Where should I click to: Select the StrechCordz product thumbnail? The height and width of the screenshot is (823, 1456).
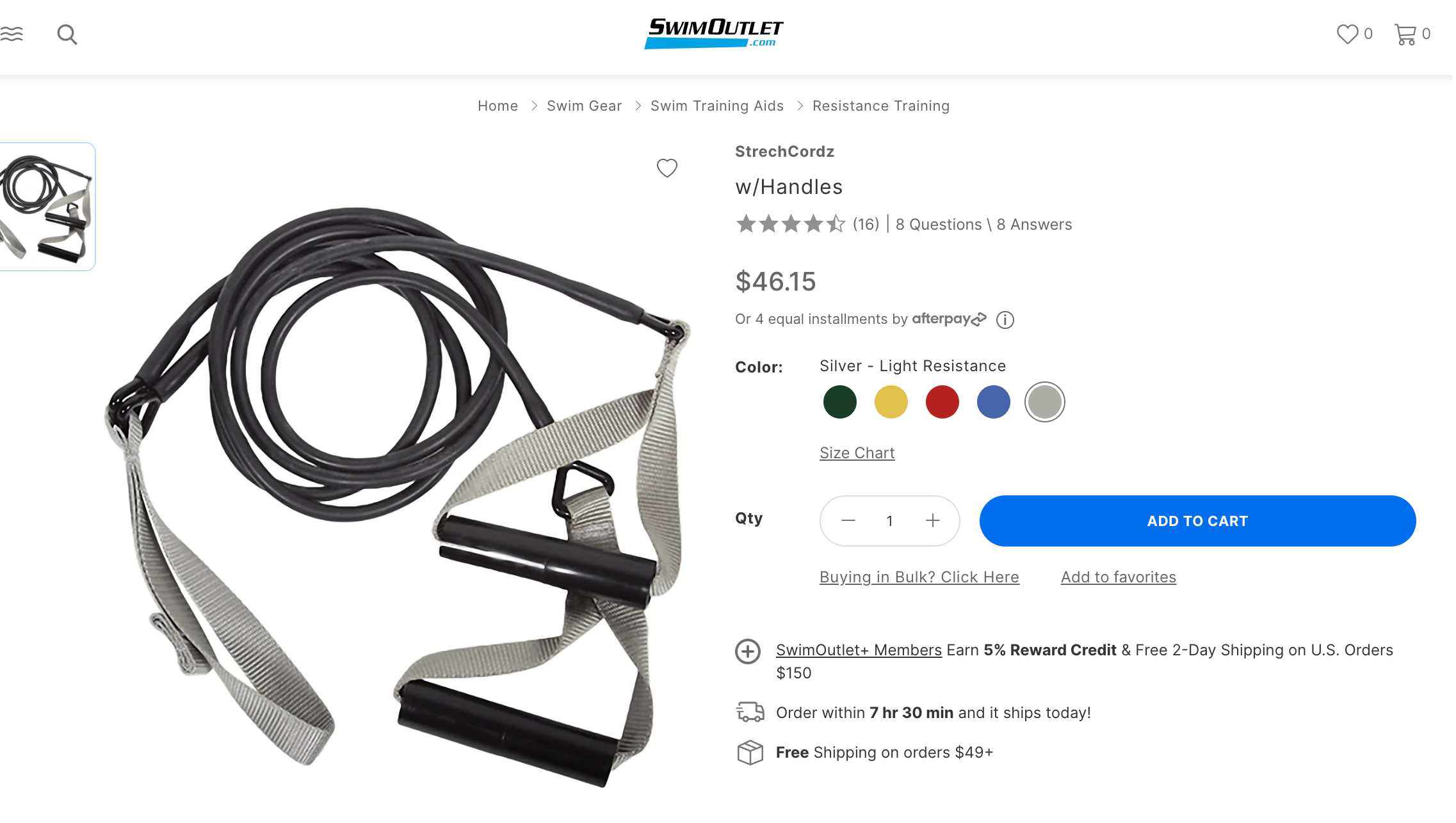[47, 207]
